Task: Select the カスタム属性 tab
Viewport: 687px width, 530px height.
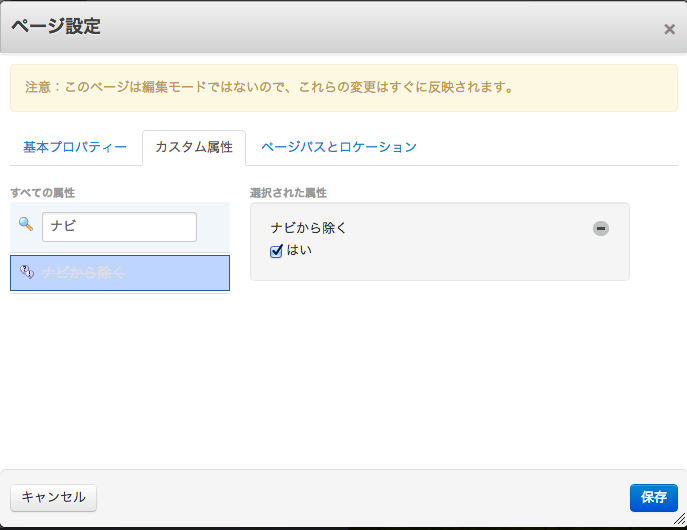Action: (x=194, y=147)
